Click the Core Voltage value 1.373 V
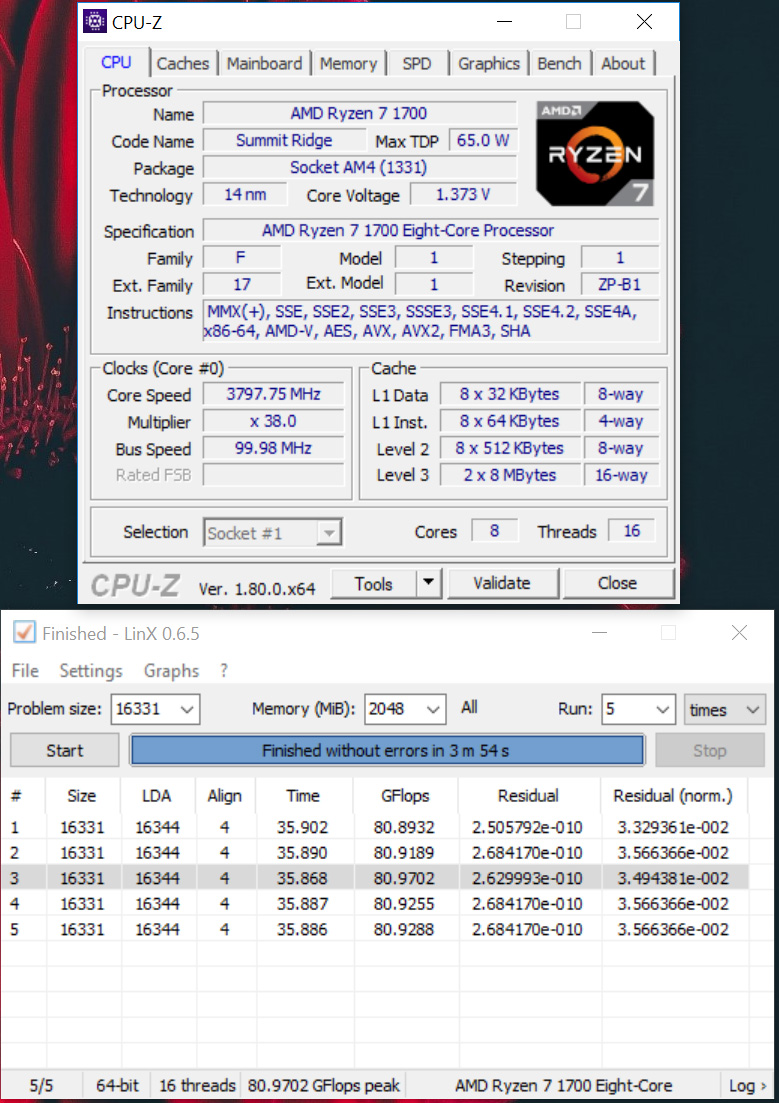The height and width of the screenshot is (1103, 779). pos(463,194)
